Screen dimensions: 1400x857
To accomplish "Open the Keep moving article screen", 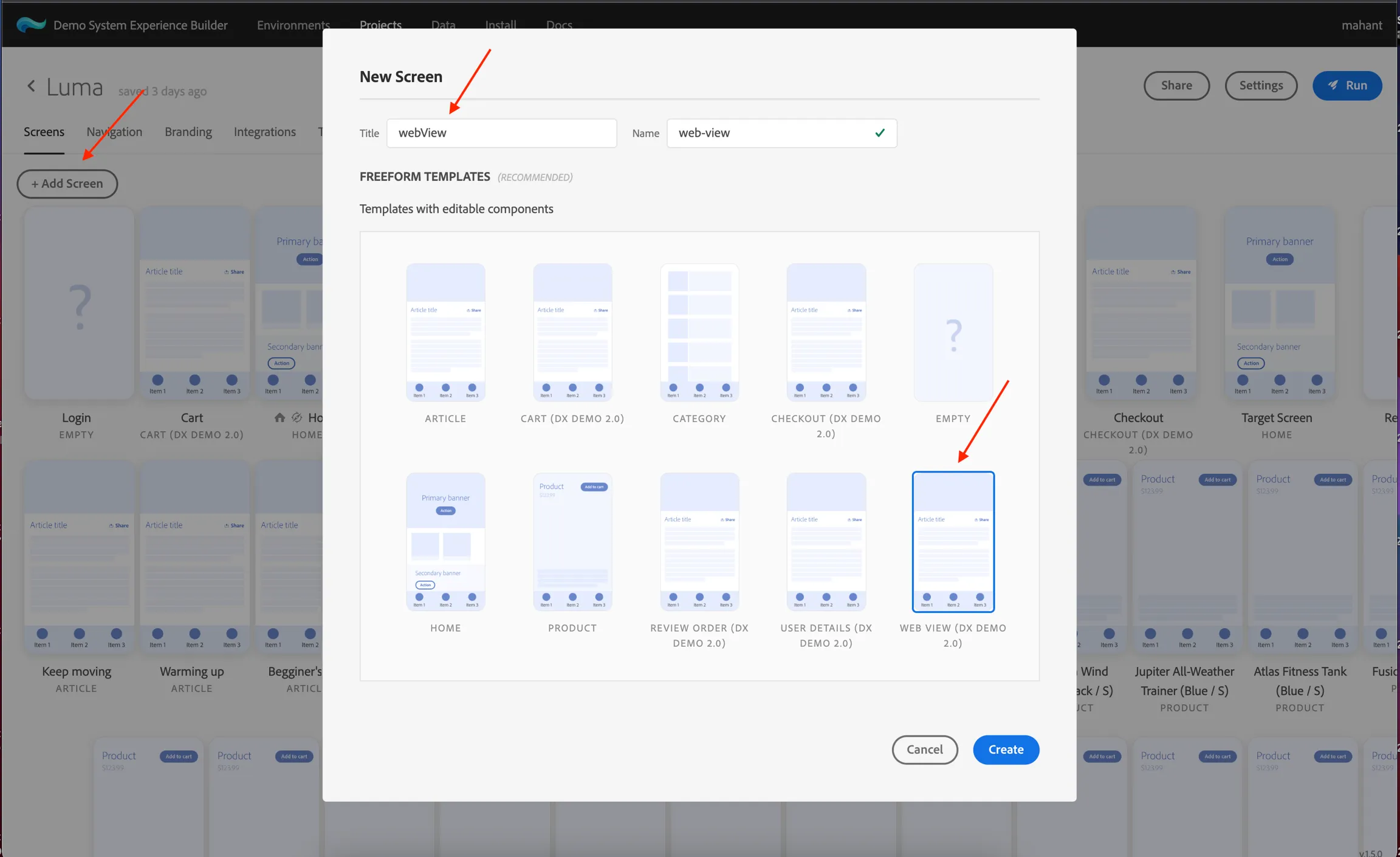I will 79,556.
